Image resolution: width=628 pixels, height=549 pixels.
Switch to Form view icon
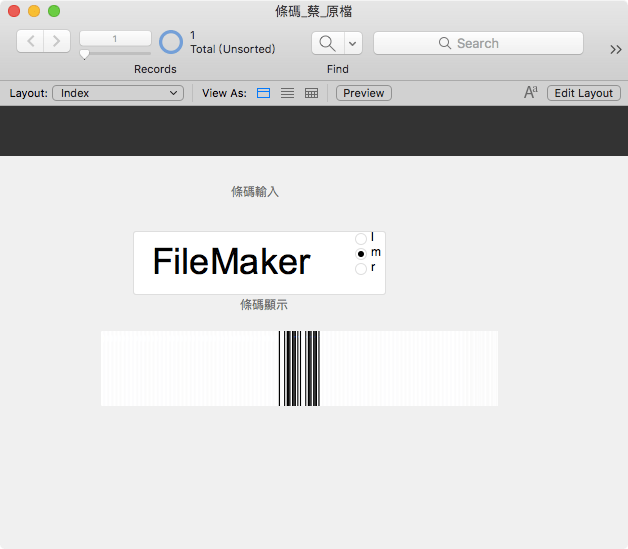click(263, 93)
